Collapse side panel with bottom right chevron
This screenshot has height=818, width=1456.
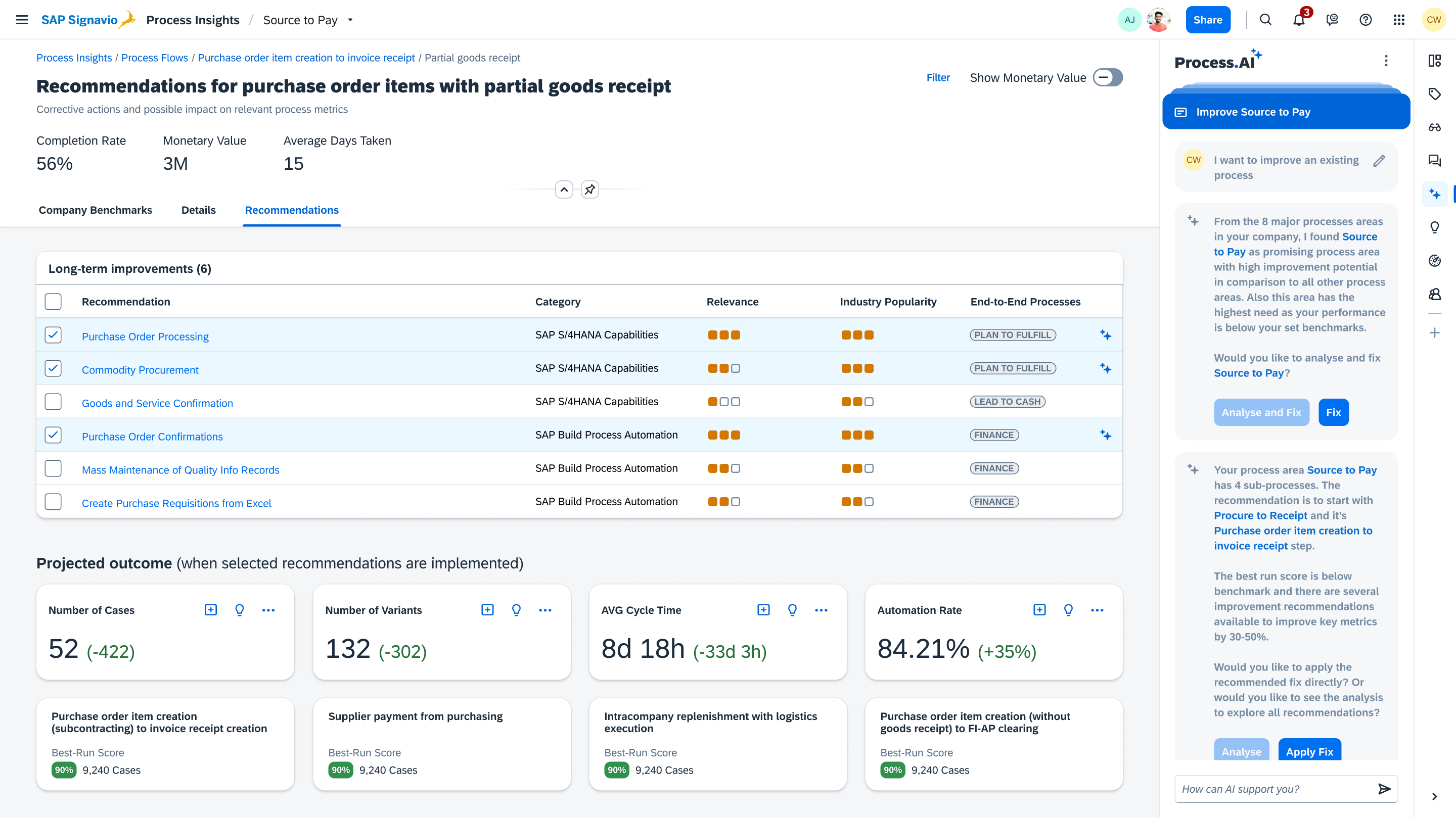1434,796
